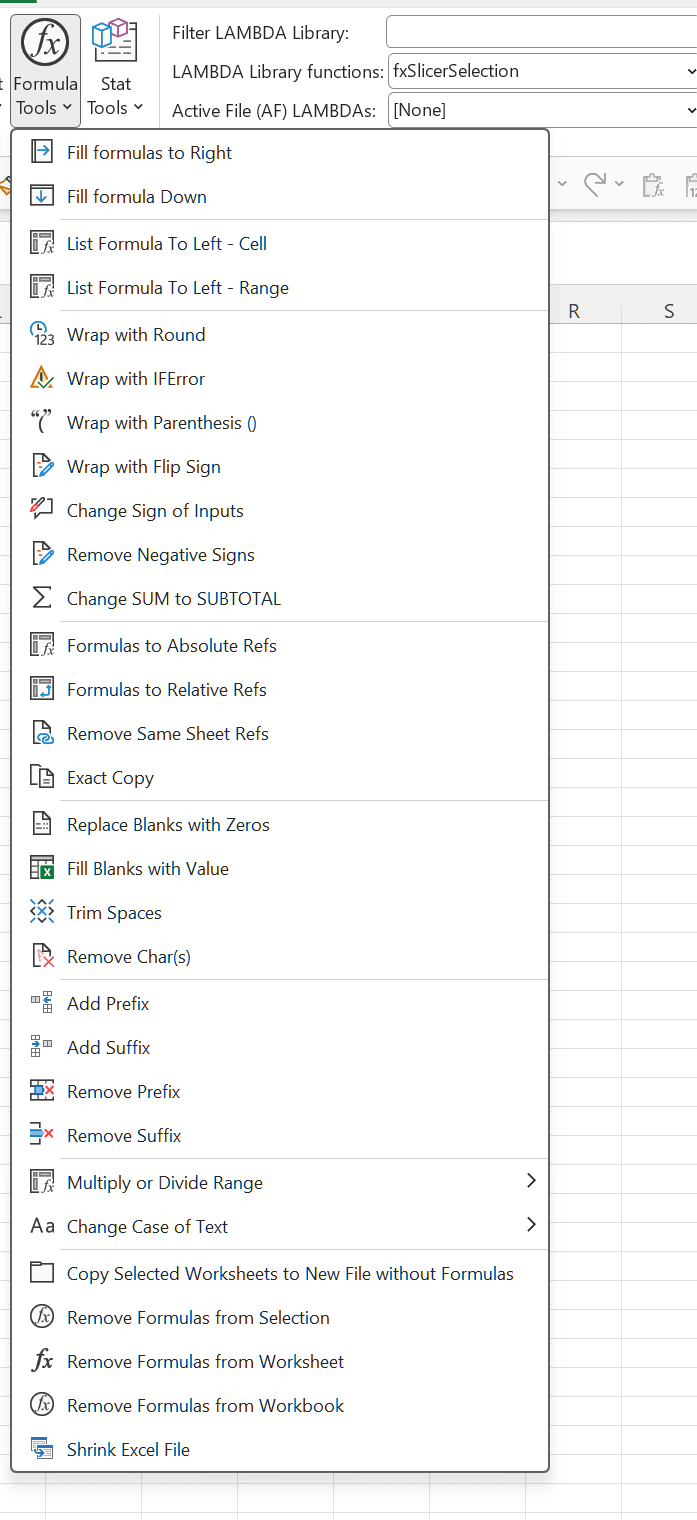Choose Wrap with Round menu entry

click(x=280, y=334)
